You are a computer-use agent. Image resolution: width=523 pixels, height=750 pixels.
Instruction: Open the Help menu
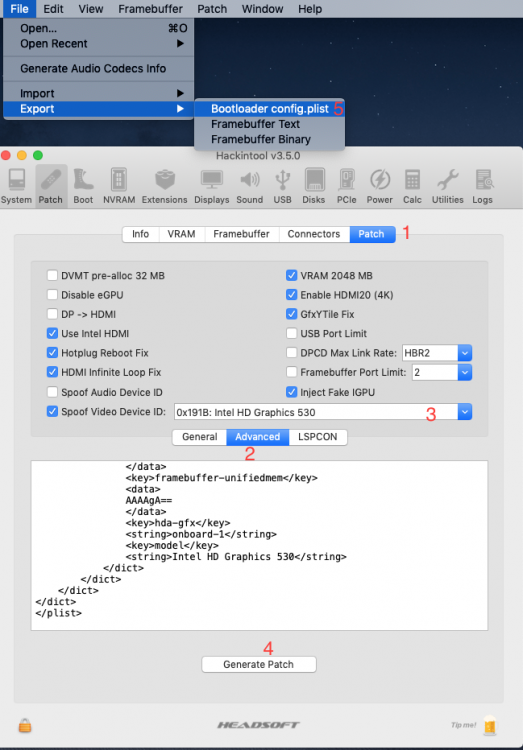pos(310,9)
